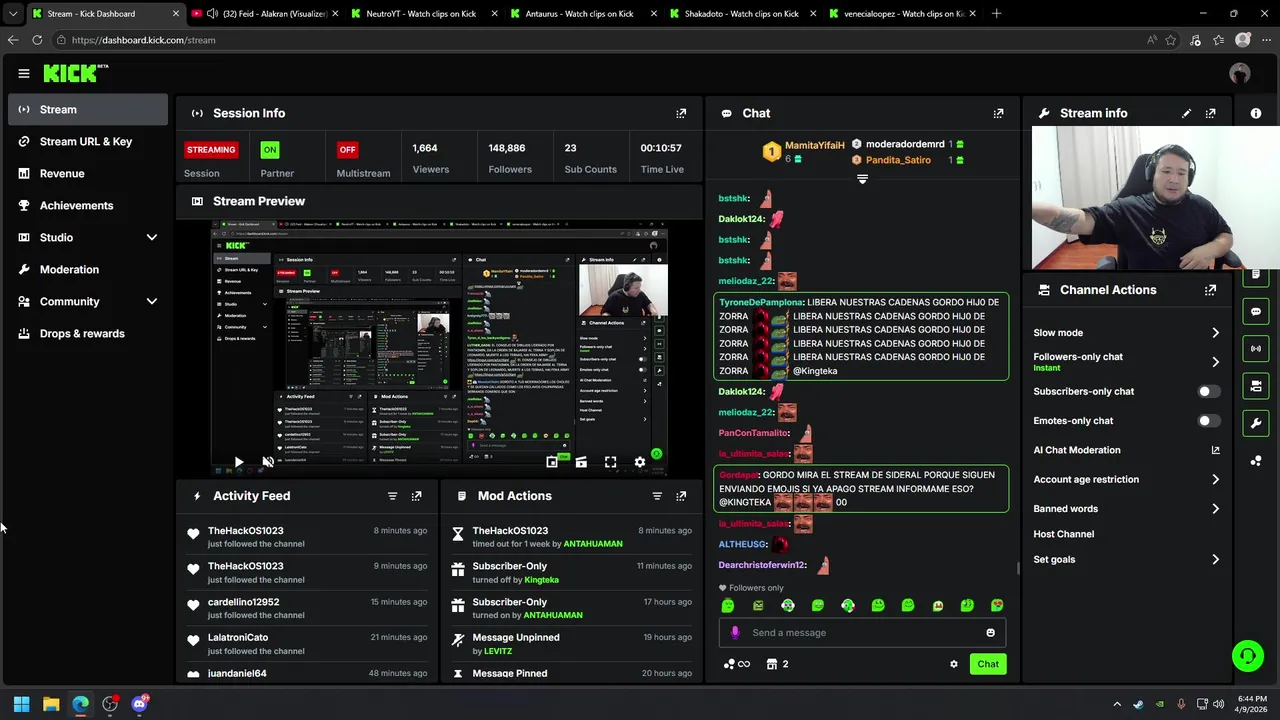This screenshot has height=720, width=1280.
Task: Open a new browser tab
Action: (996, 14)
